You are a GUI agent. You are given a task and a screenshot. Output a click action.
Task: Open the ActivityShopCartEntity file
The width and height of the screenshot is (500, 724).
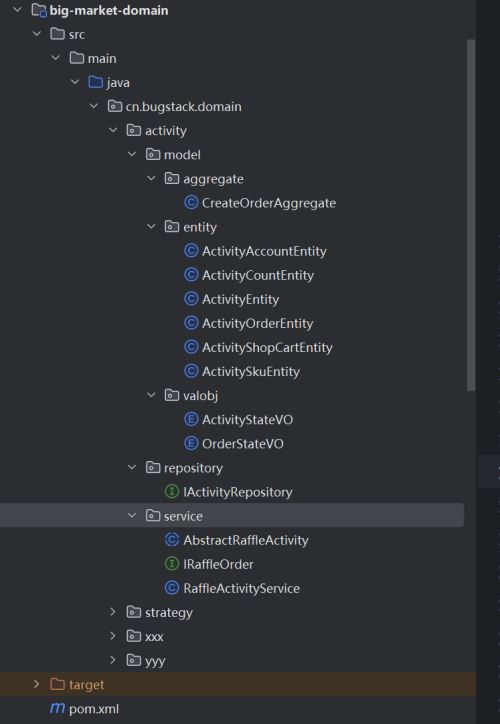pyautogui.click(x=267, y=347)
